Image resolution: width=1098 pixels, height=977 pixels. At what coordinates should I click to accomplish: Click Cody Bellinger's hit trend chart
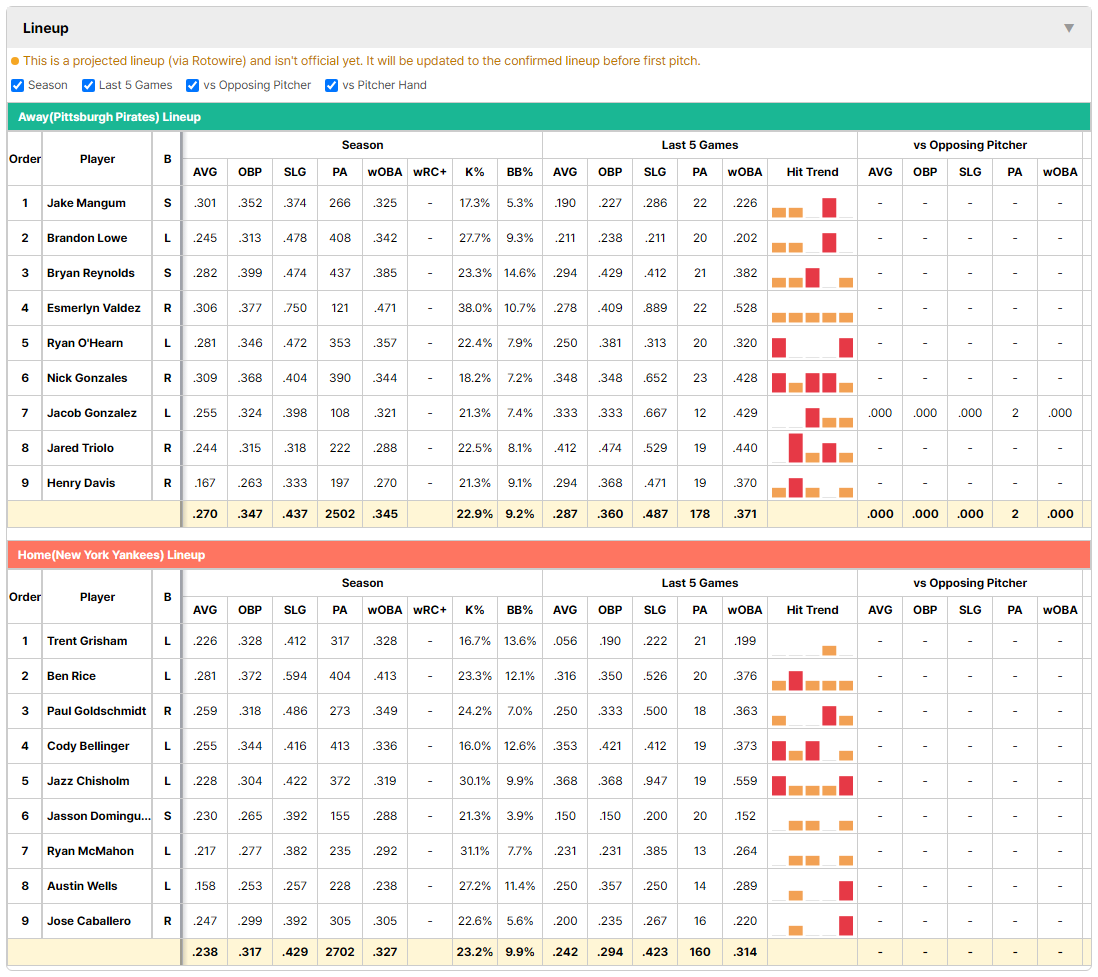(x=812, y=749)
